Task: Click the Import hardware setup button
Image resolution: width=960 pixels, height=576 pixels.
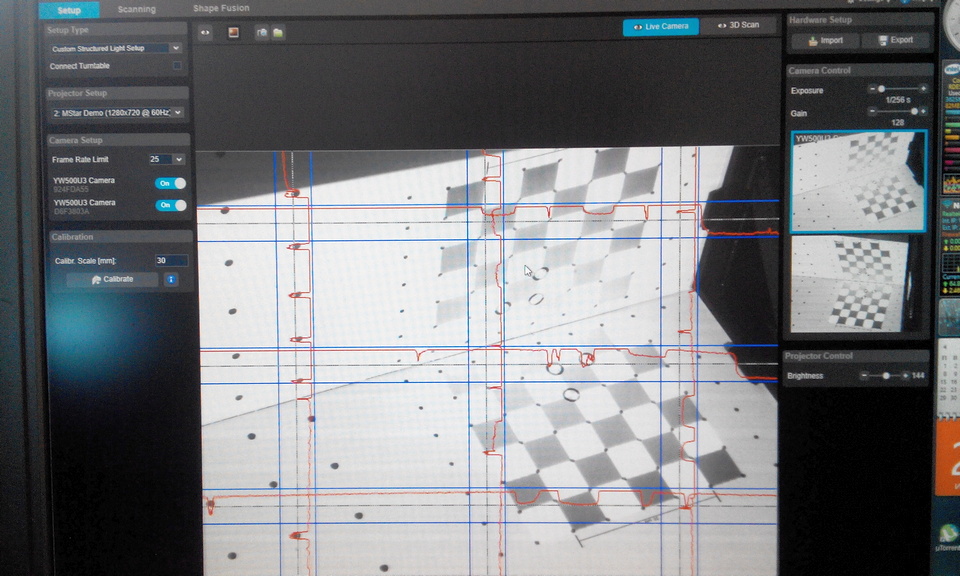Action: click(825, 40)
